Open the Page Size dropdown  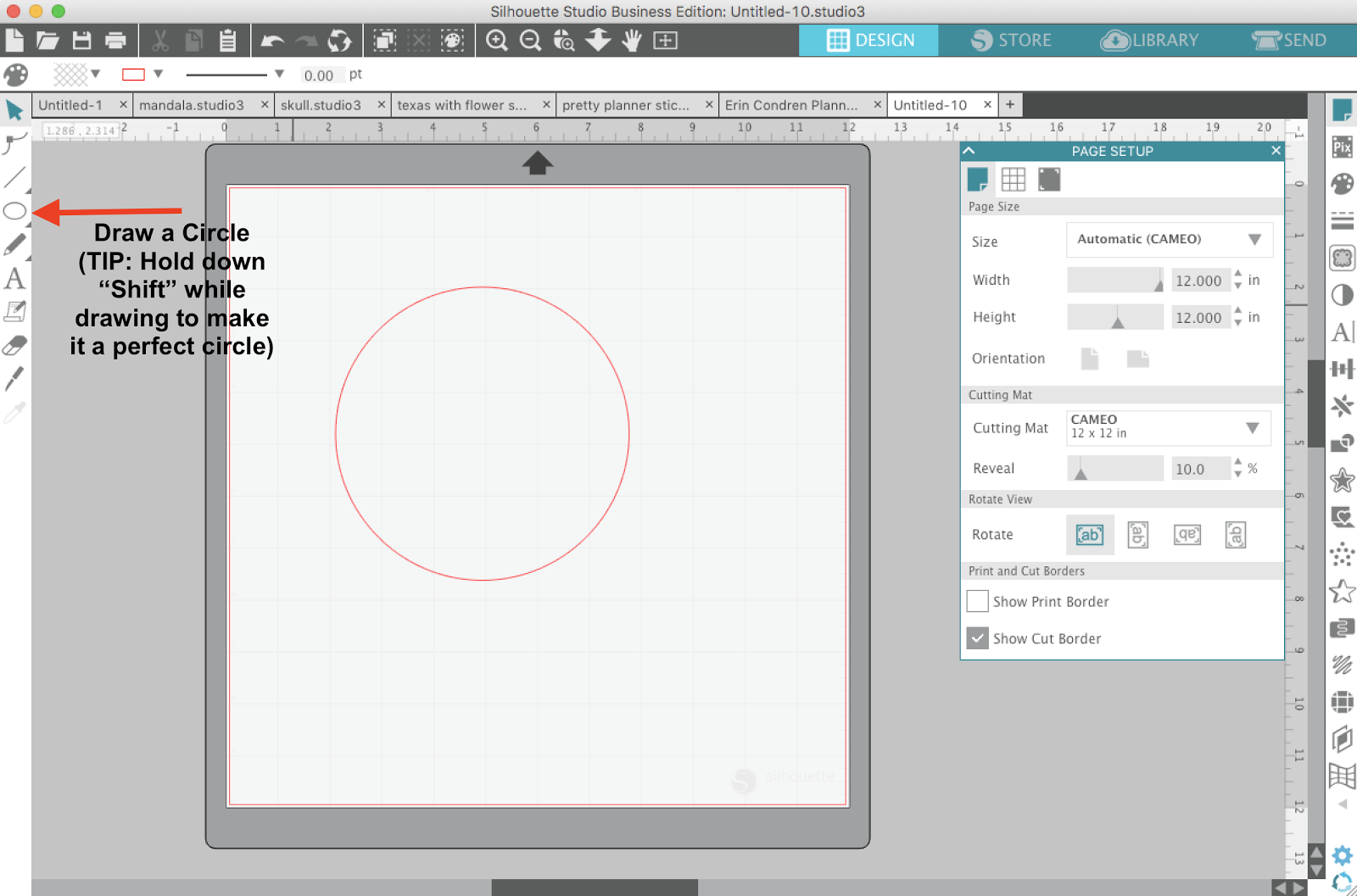click(x=1170, y=240)
